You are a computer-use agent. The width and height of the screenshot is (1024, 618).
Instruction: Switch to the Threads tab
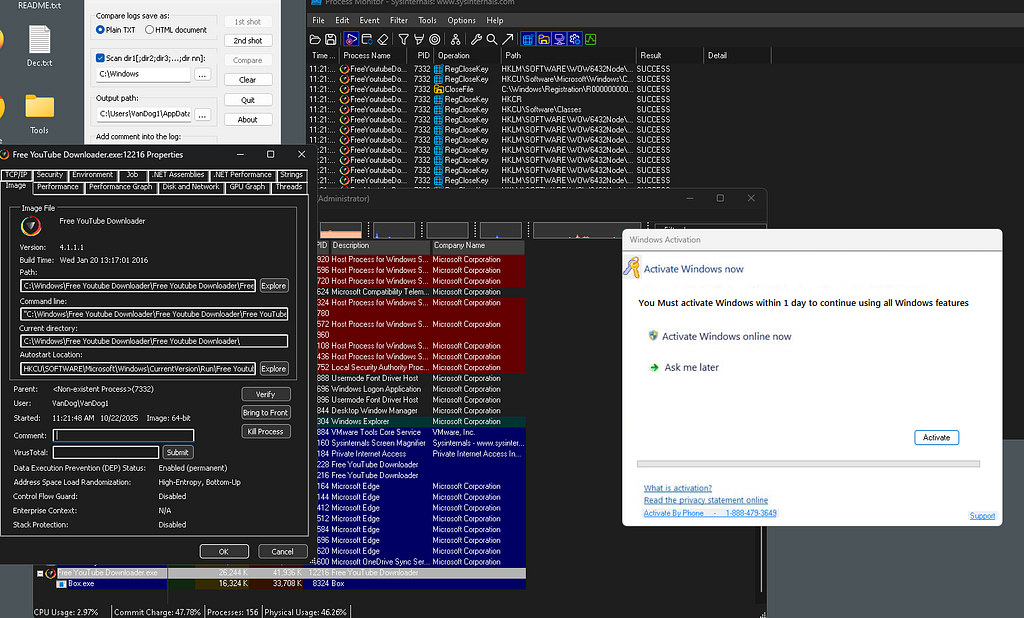tap(289, 187)
